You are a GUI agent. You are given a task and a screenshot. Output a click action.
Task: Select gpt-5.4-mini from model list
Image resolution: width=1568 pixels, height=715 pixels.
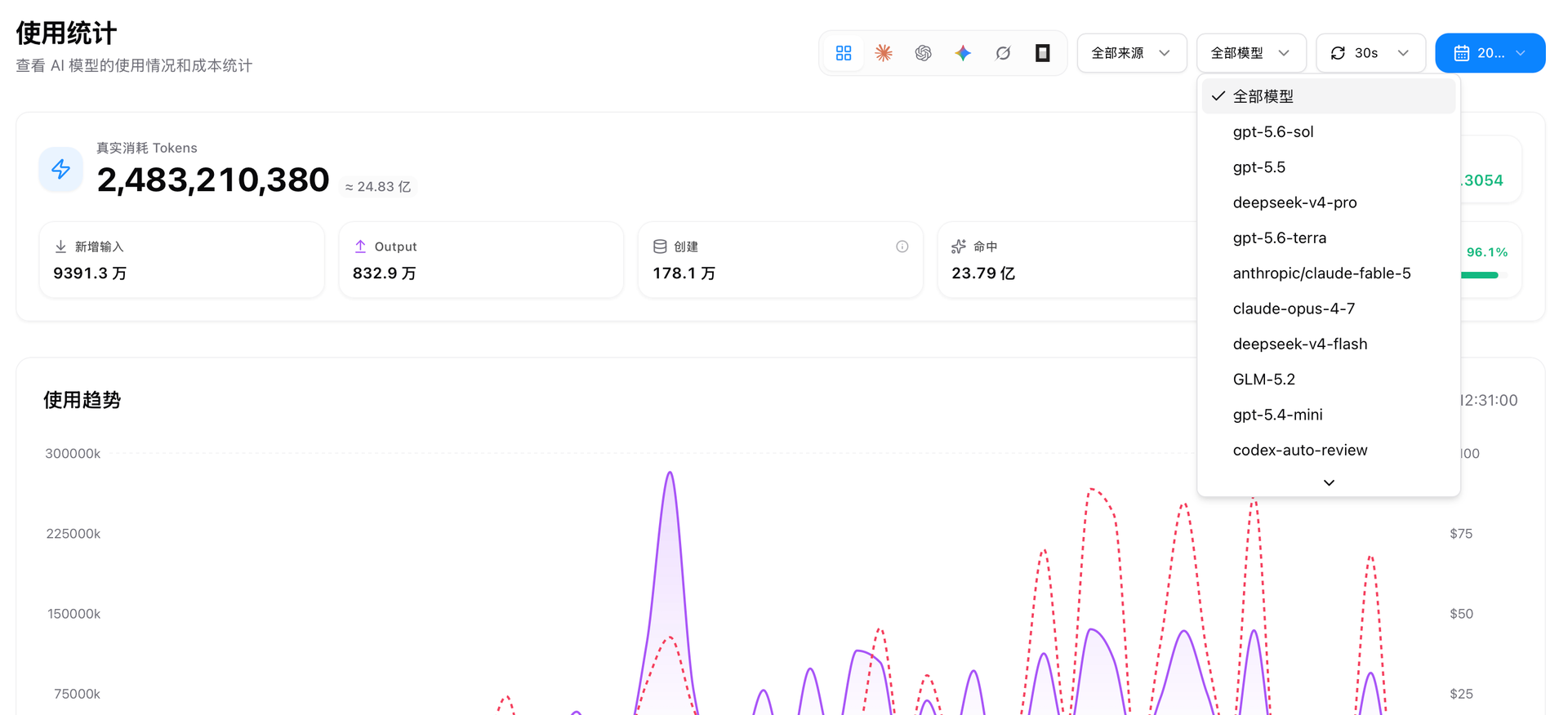tap(1329, 415)
